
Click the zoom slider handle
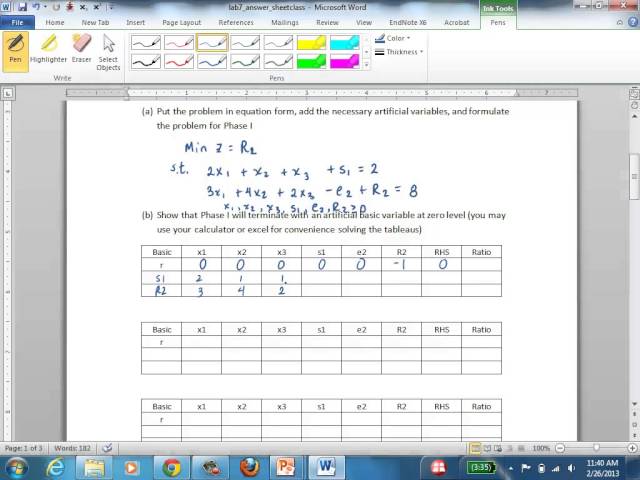(x=596, y=448)
